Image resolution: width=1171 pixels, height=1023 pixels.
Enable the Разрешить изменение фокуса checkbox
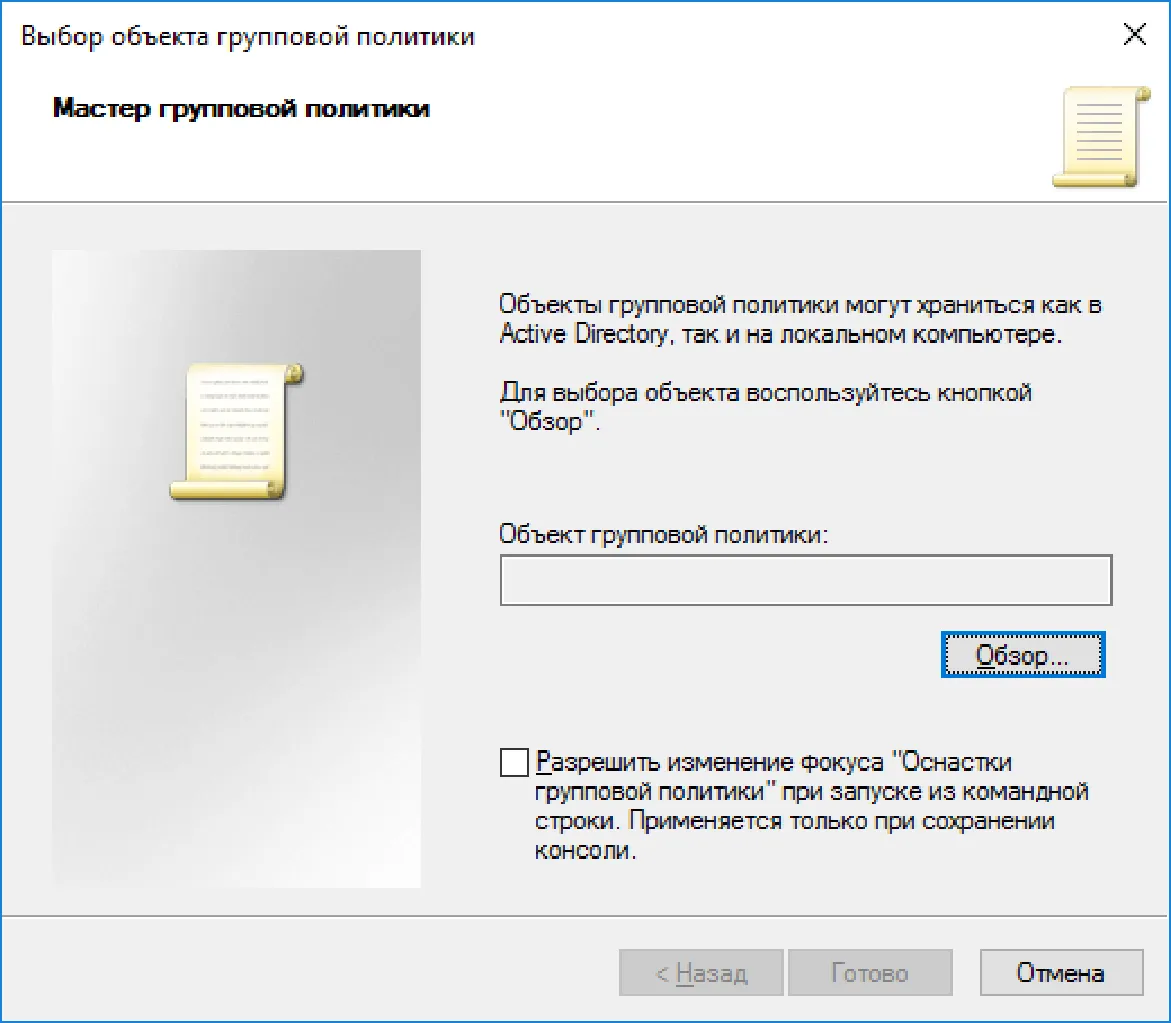click(x=514, y=762)
